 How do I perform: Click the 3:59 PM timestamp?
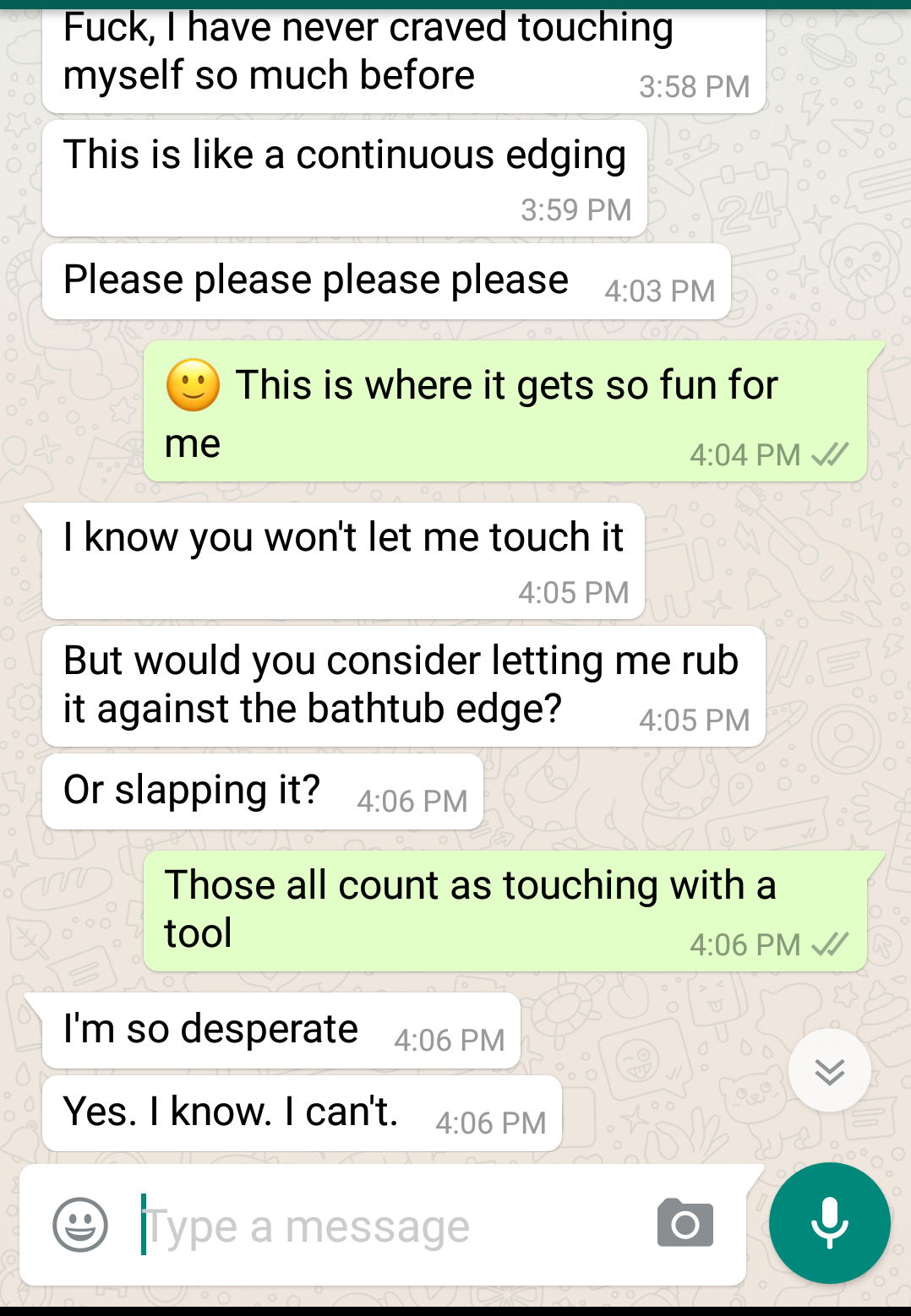576,210
